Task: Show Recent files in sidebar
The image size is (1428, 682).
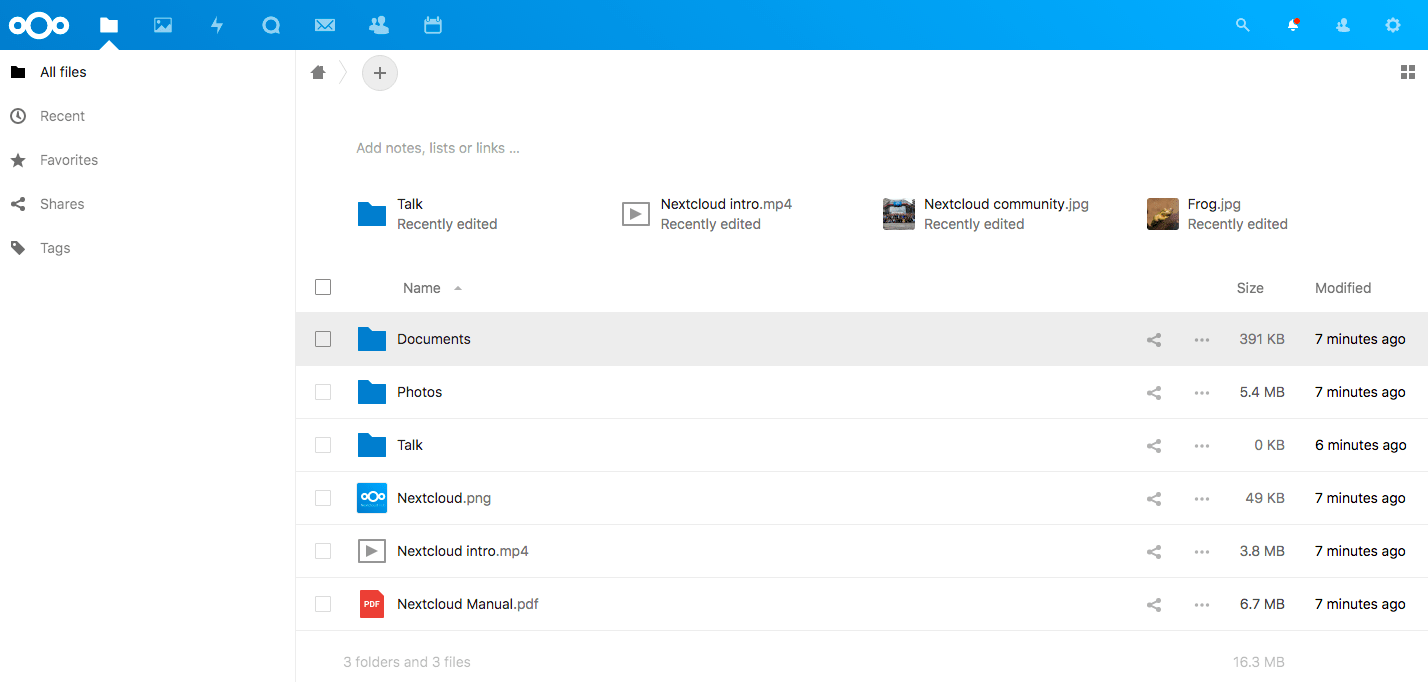Action: point(62,116)
